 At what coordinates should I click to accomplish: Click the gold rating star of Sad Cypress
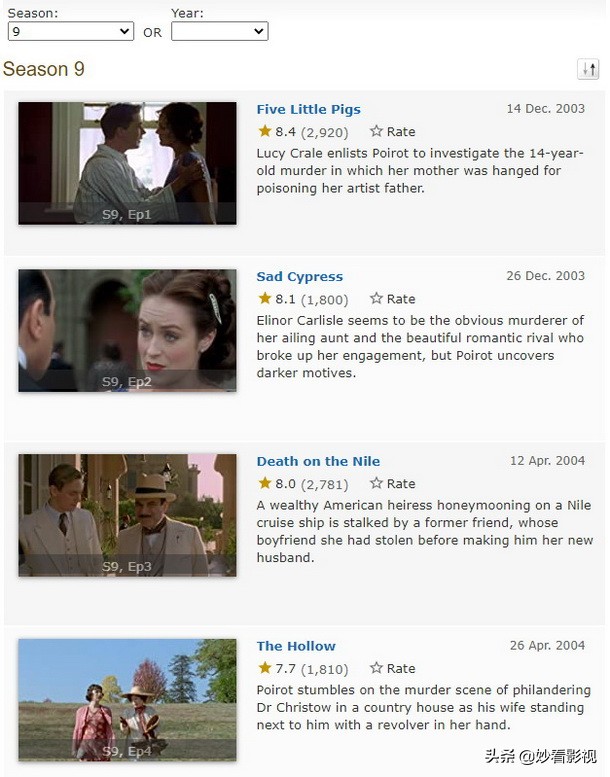click(265, 298)
